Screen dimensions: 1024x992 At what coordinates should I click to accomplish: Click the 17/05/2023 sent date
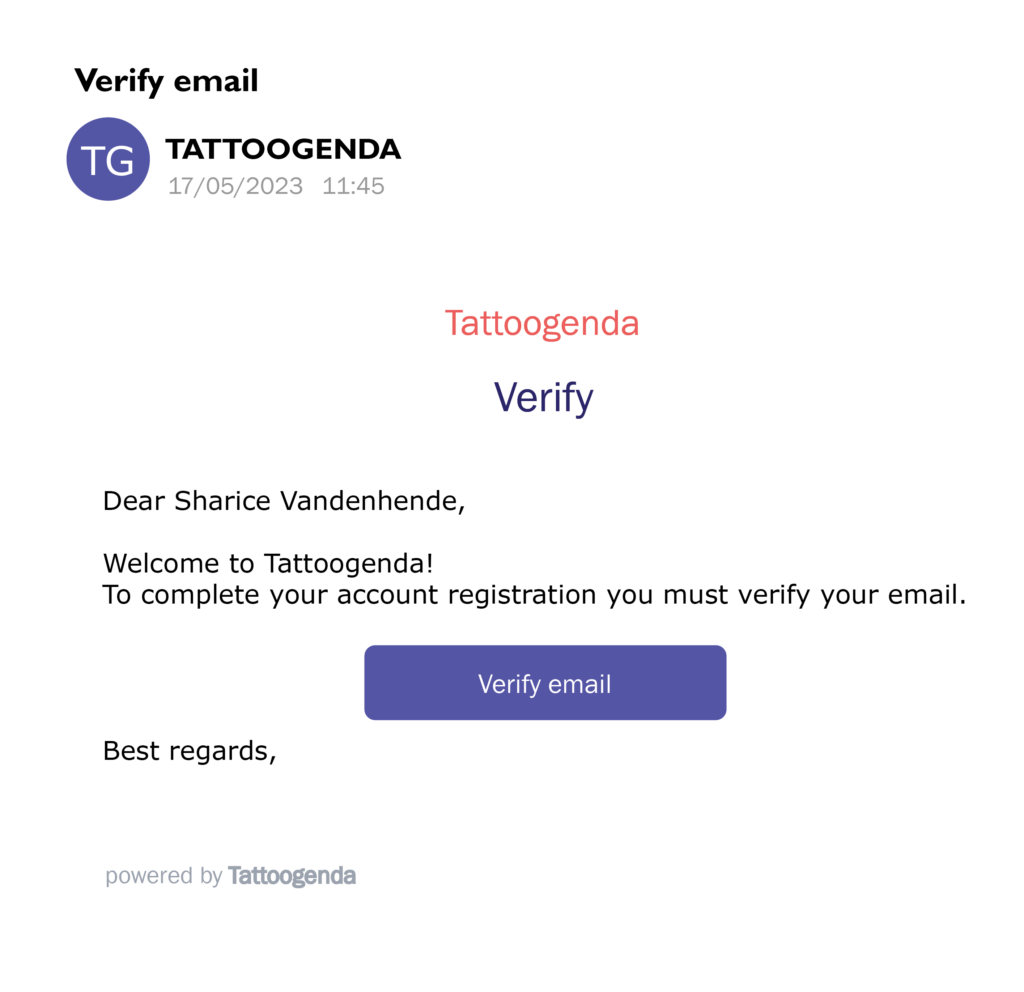pos(235,186)
